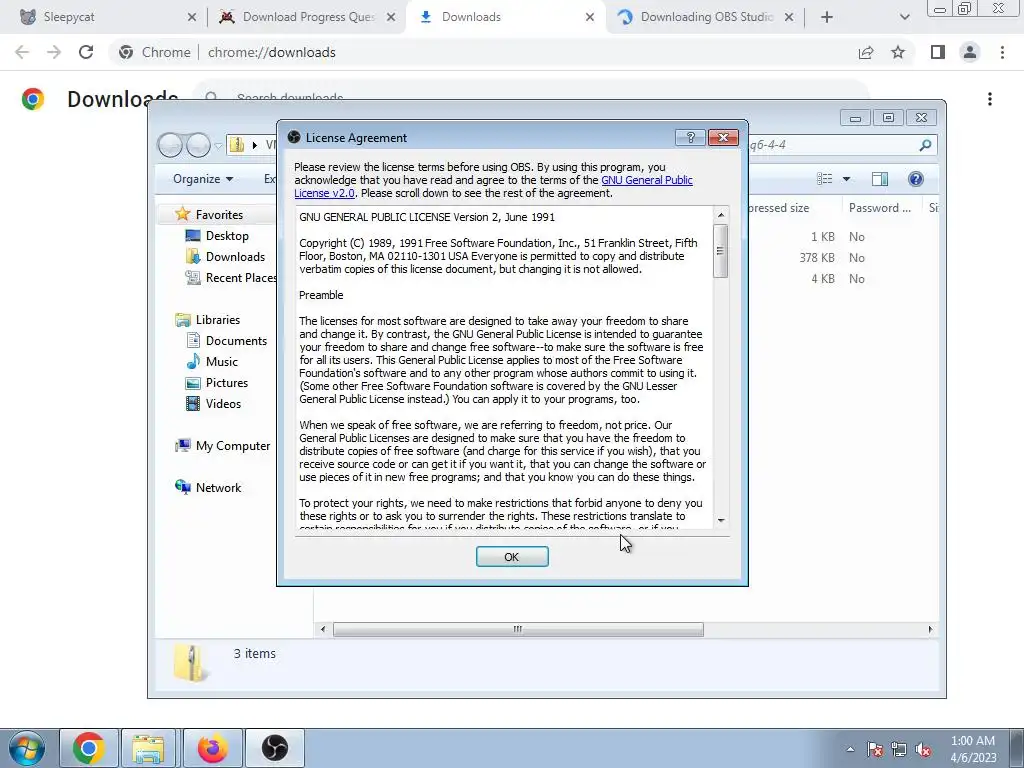Go forward in Chrome
Screen dimensions: 1024x768
pos(54,52)
